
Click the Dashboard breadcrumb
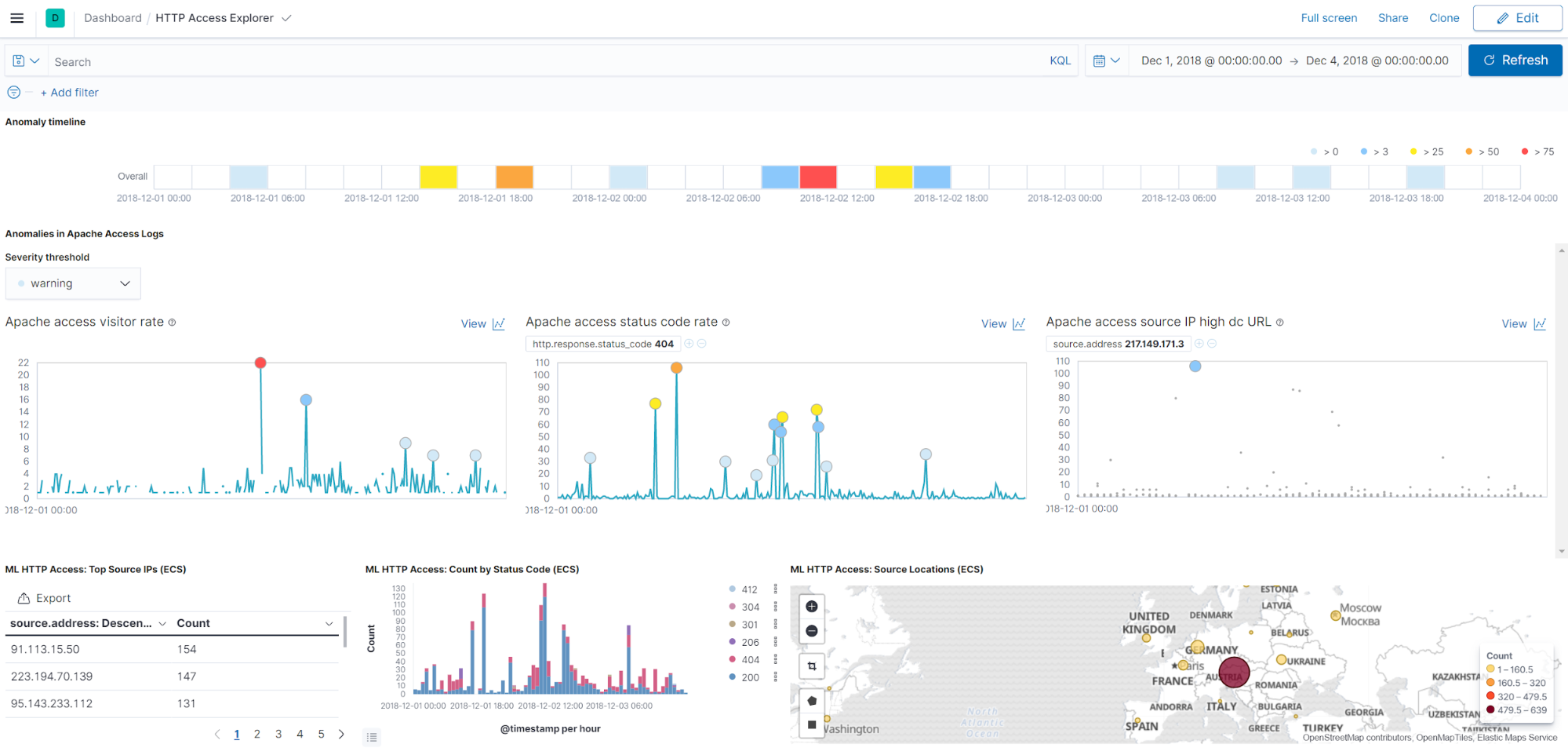coord(112,17)
